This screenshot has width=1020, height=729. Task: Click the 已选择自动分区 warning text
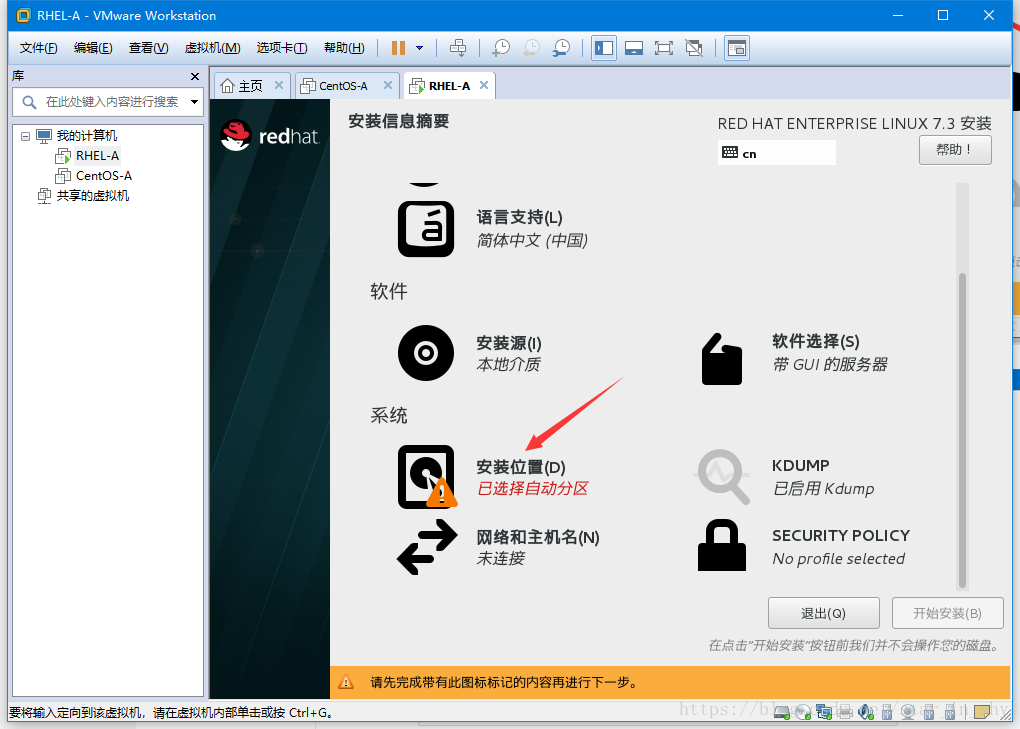(x=532, y=488)
